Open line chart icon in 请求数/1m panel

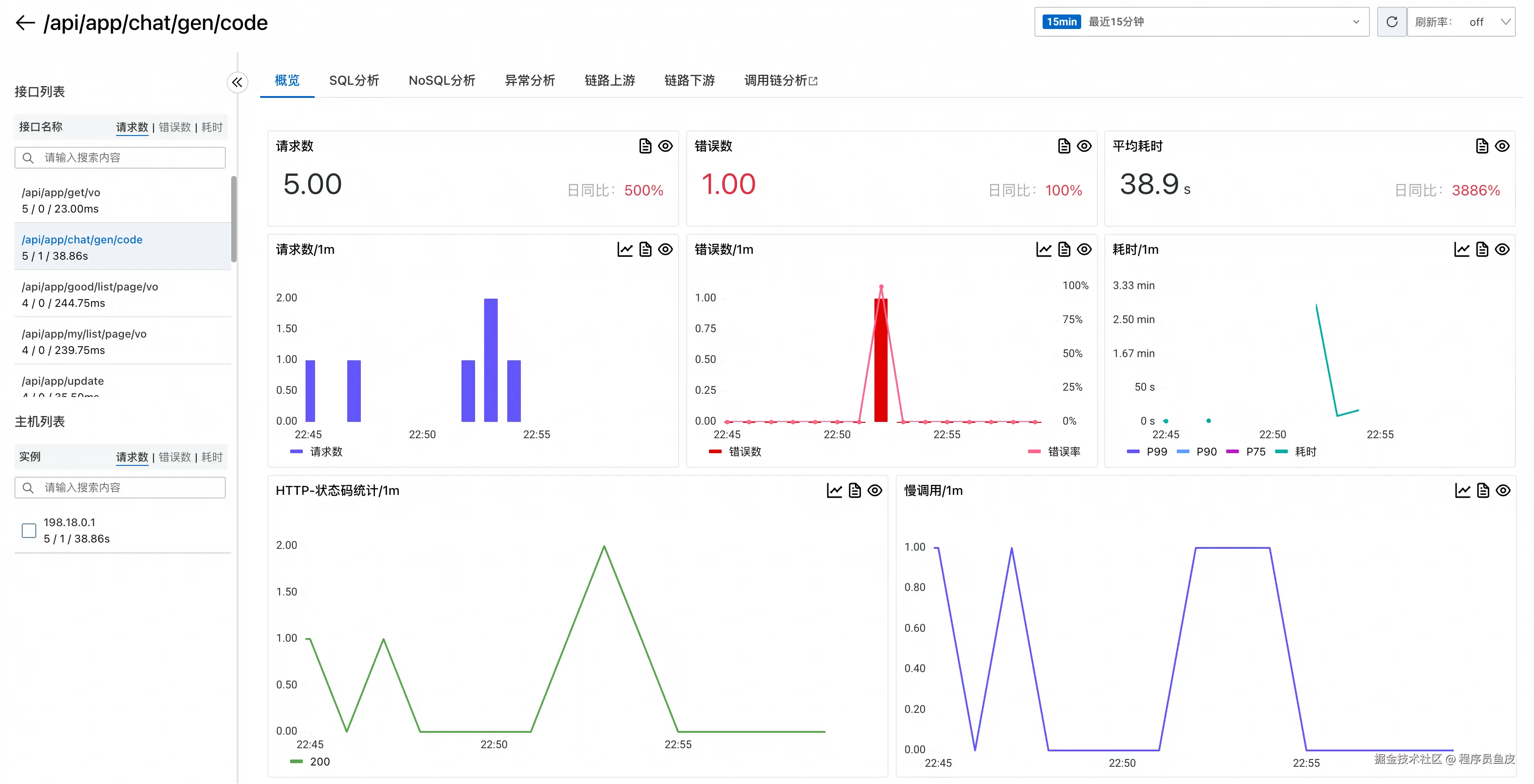[x=625, y=249]
